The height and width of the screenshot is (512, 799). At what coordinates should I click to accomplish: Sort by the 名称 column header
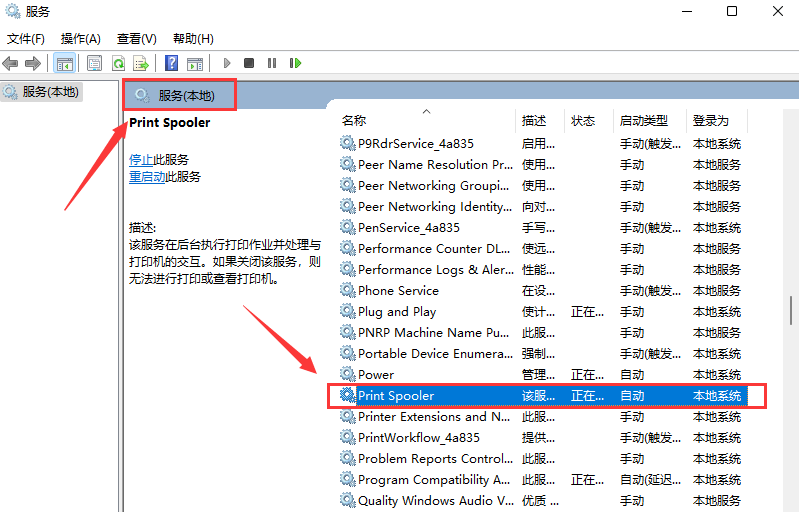pyautogui.click(x=426, y=121)
